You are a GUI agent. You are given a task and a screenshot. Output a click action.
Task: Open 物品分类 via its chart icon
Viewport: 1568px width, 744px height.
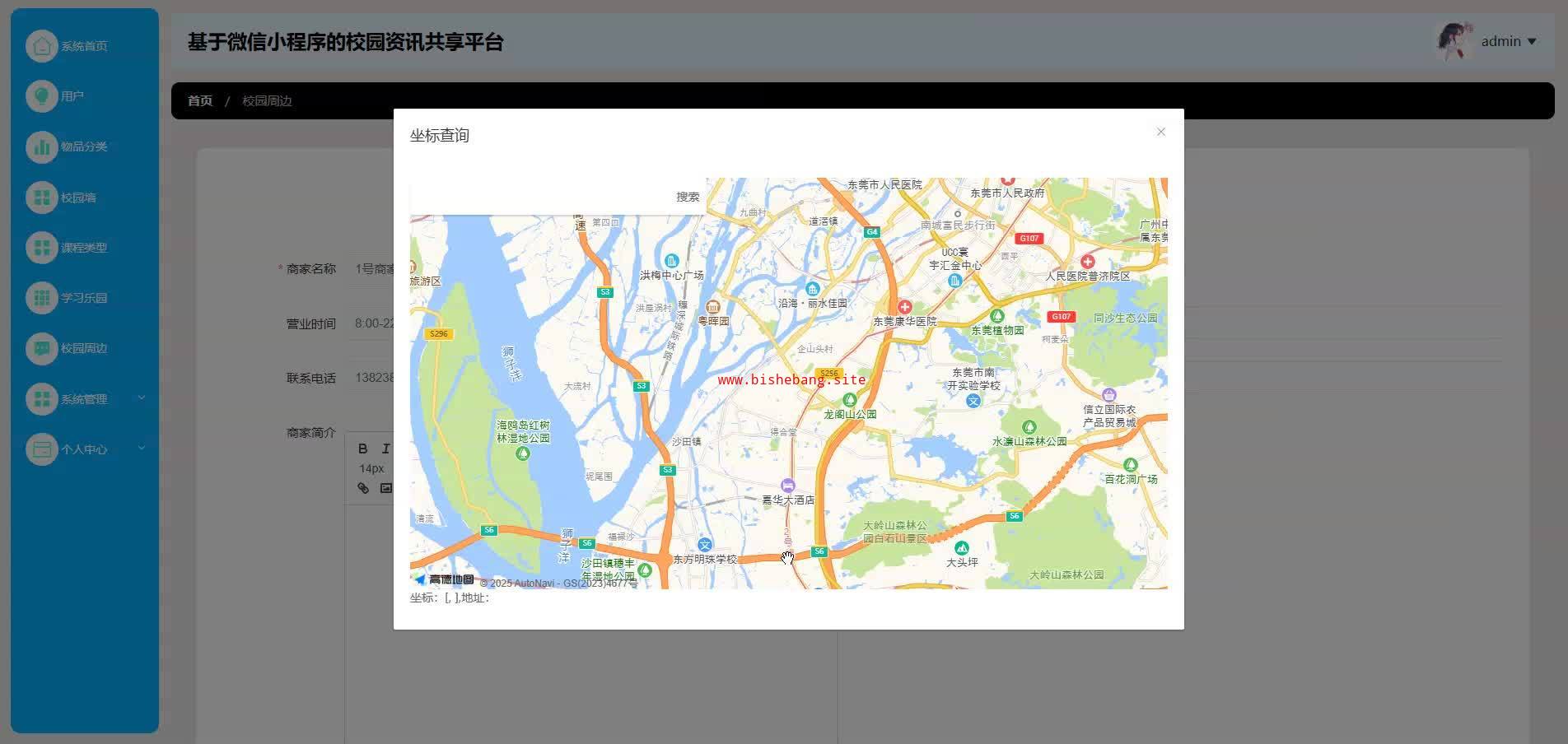(x=41, y=146)
